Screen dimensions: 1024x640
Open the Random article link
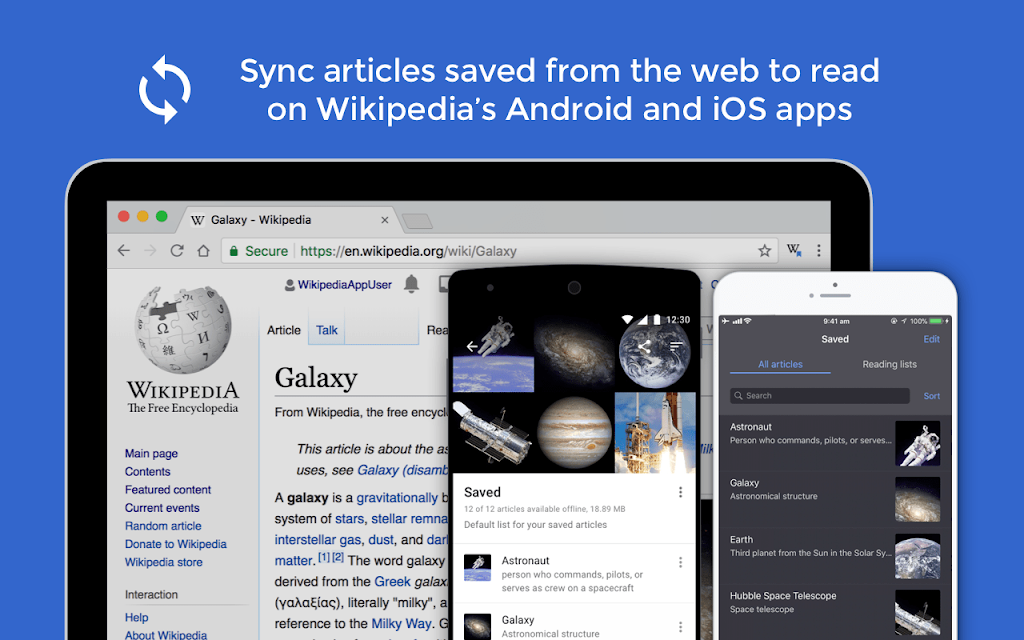point(163,526)
